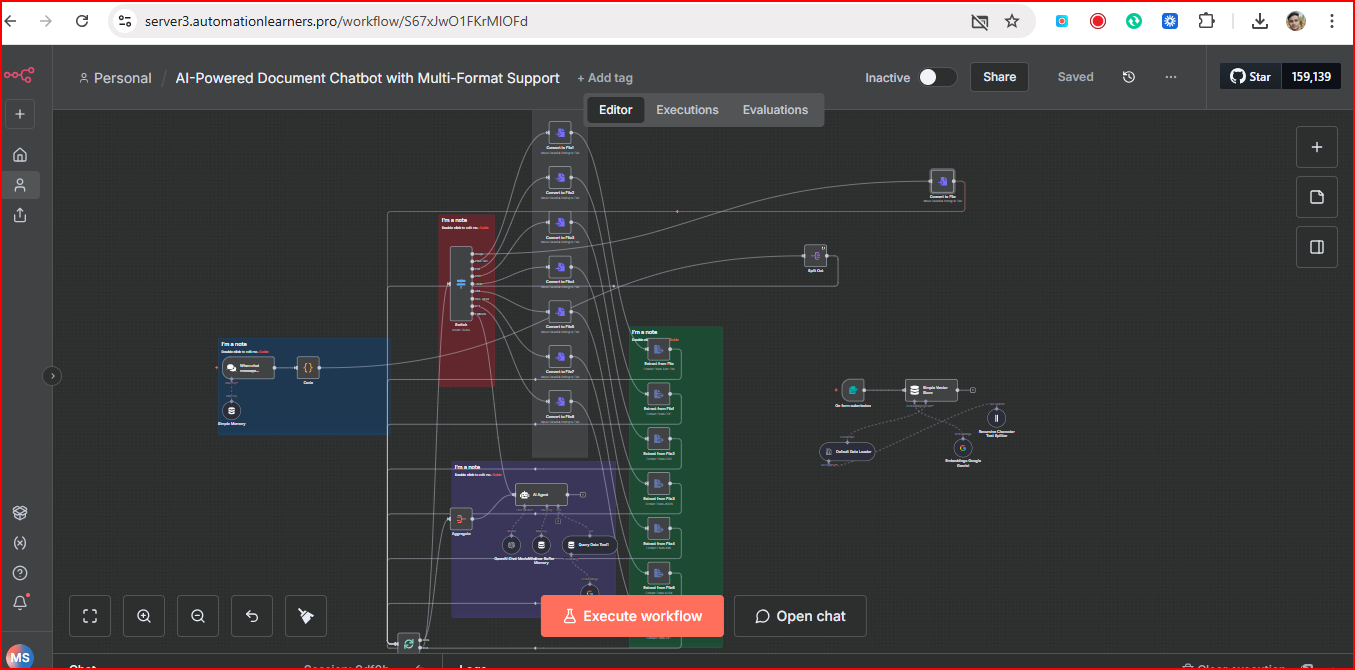This screenshot has width=1355, height=670.
Task: Fit workflow to view
Action: pyautogui.click(x=90, y=616)
